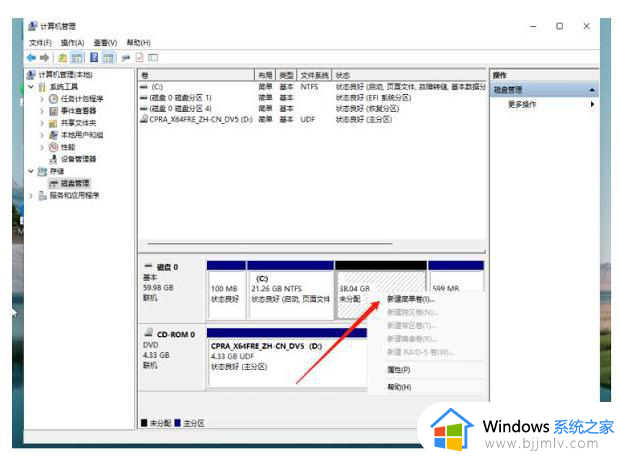Toggle the show/hide action pane toolbar icon
Viewport: 619px width, 457px height.
pos(108,58)
